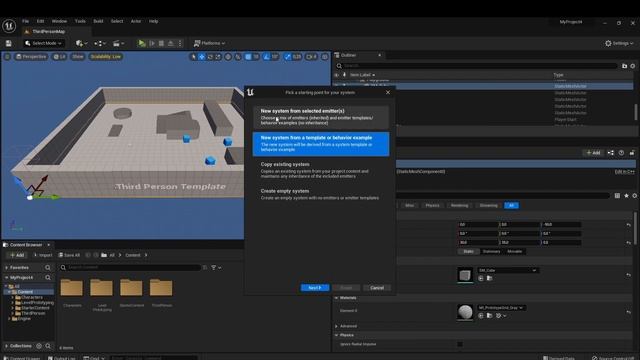Set mobility to Stationary
Image resolution: width=640 pixels, height=360 pixels.
(x=491, y=251)
